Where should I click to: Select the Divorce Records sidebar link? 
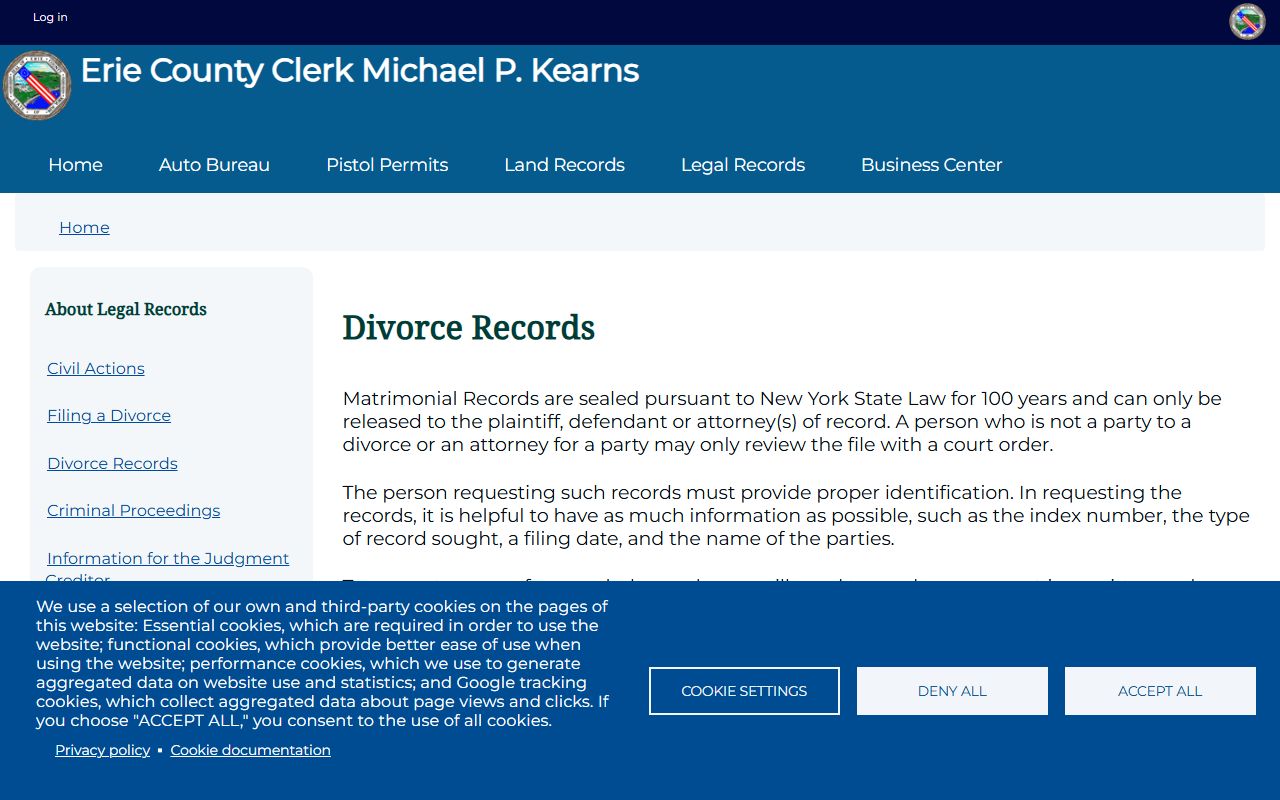coord(112,464)
